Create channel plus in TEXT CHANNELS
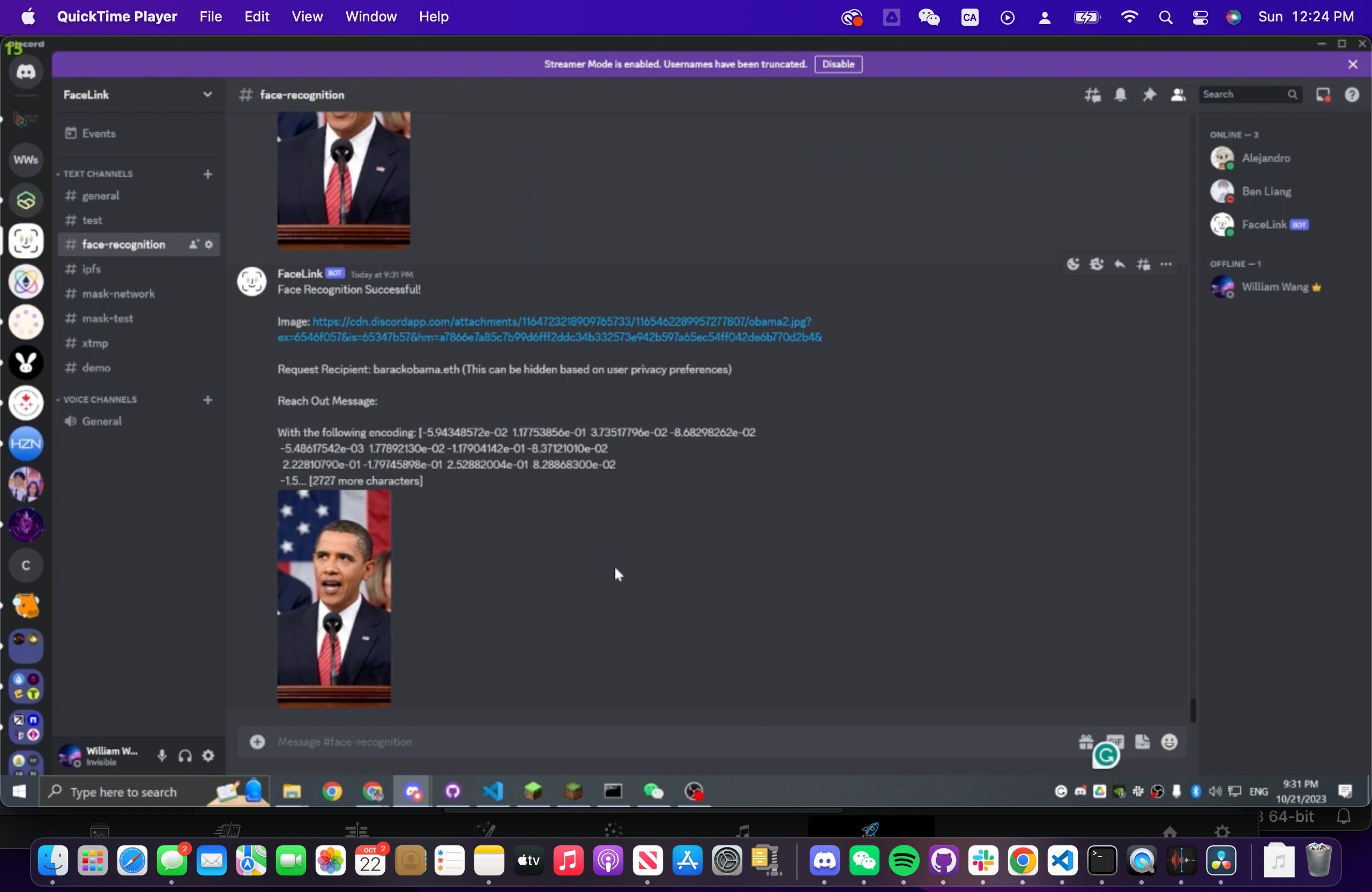 pyautogui.click(x=207, y=174)
